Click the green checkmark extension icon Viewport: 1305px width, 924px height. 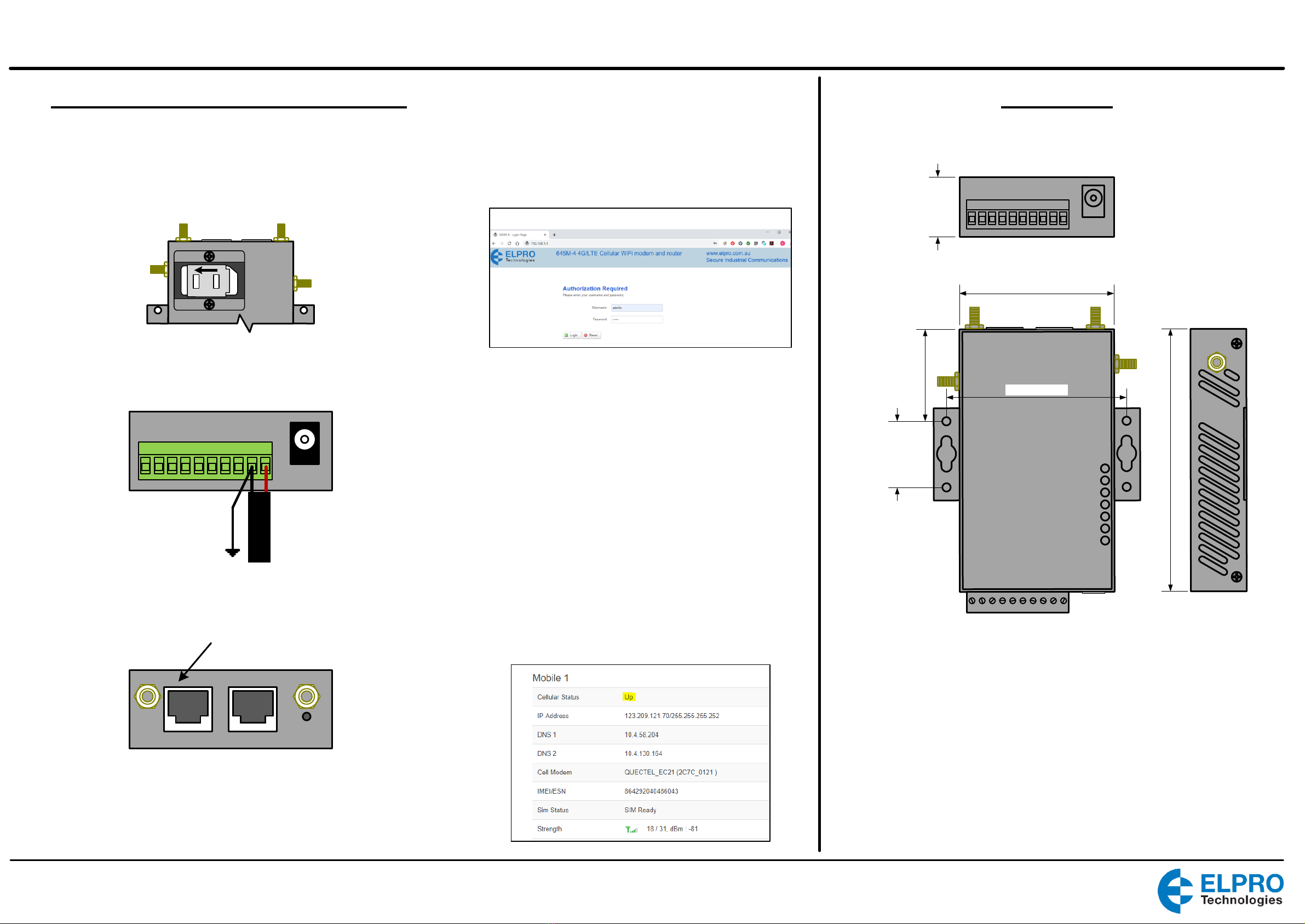tap(748, 244)
